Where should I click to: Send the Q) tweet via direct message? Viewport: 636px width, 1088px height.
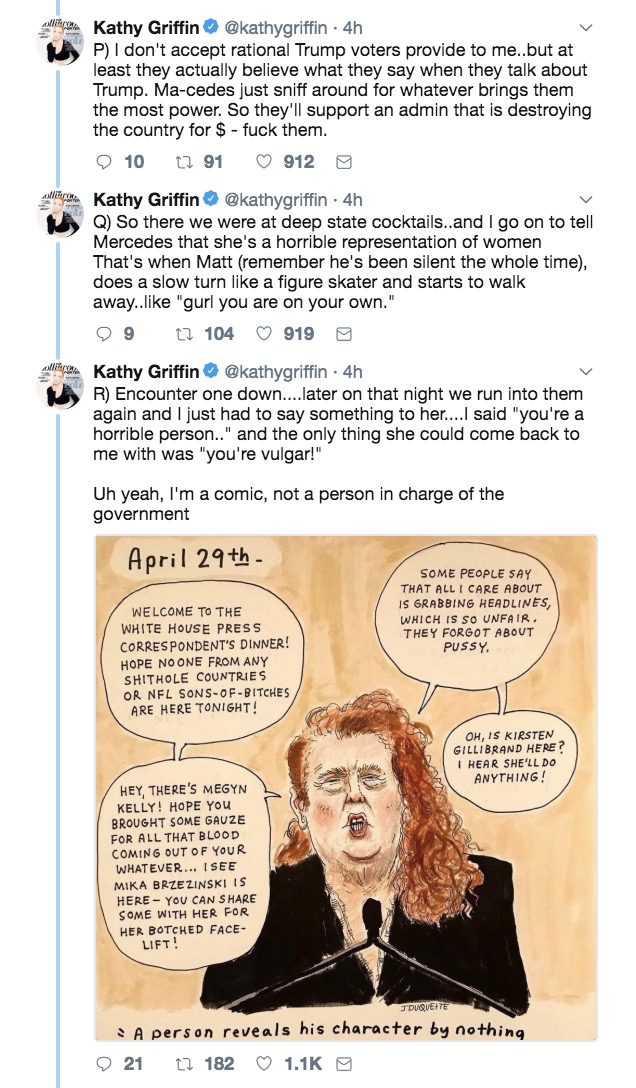[343, 334]
